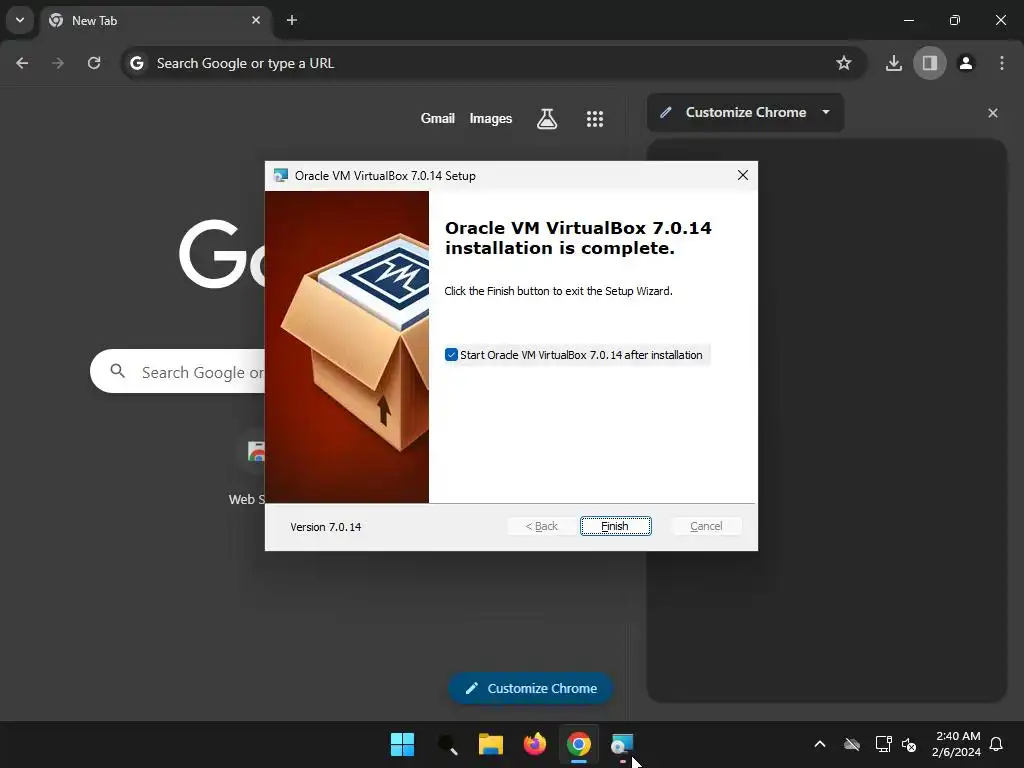Open Gmail link

(438, 118)
